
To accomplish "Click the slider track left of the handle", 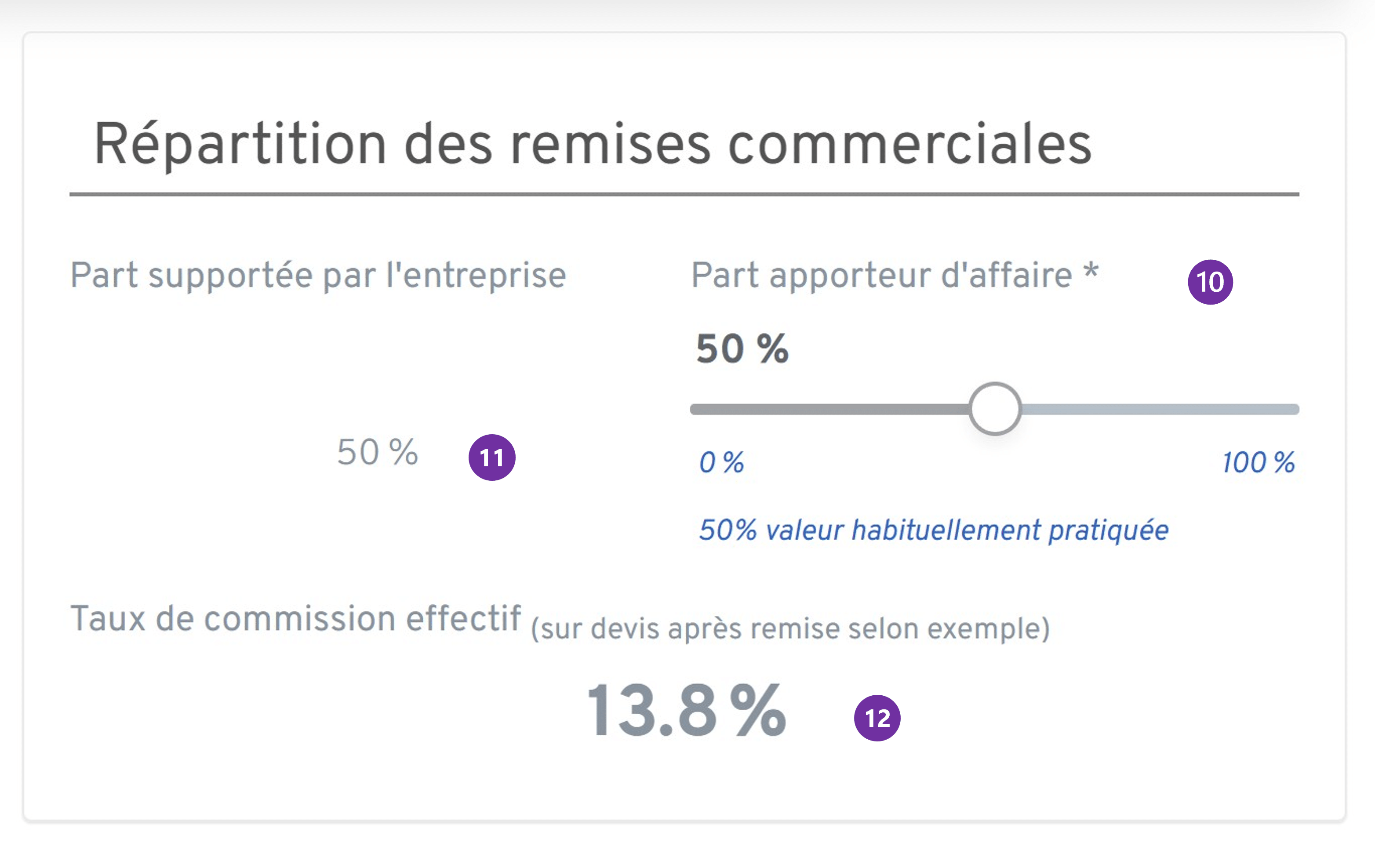I will (828, 408).
